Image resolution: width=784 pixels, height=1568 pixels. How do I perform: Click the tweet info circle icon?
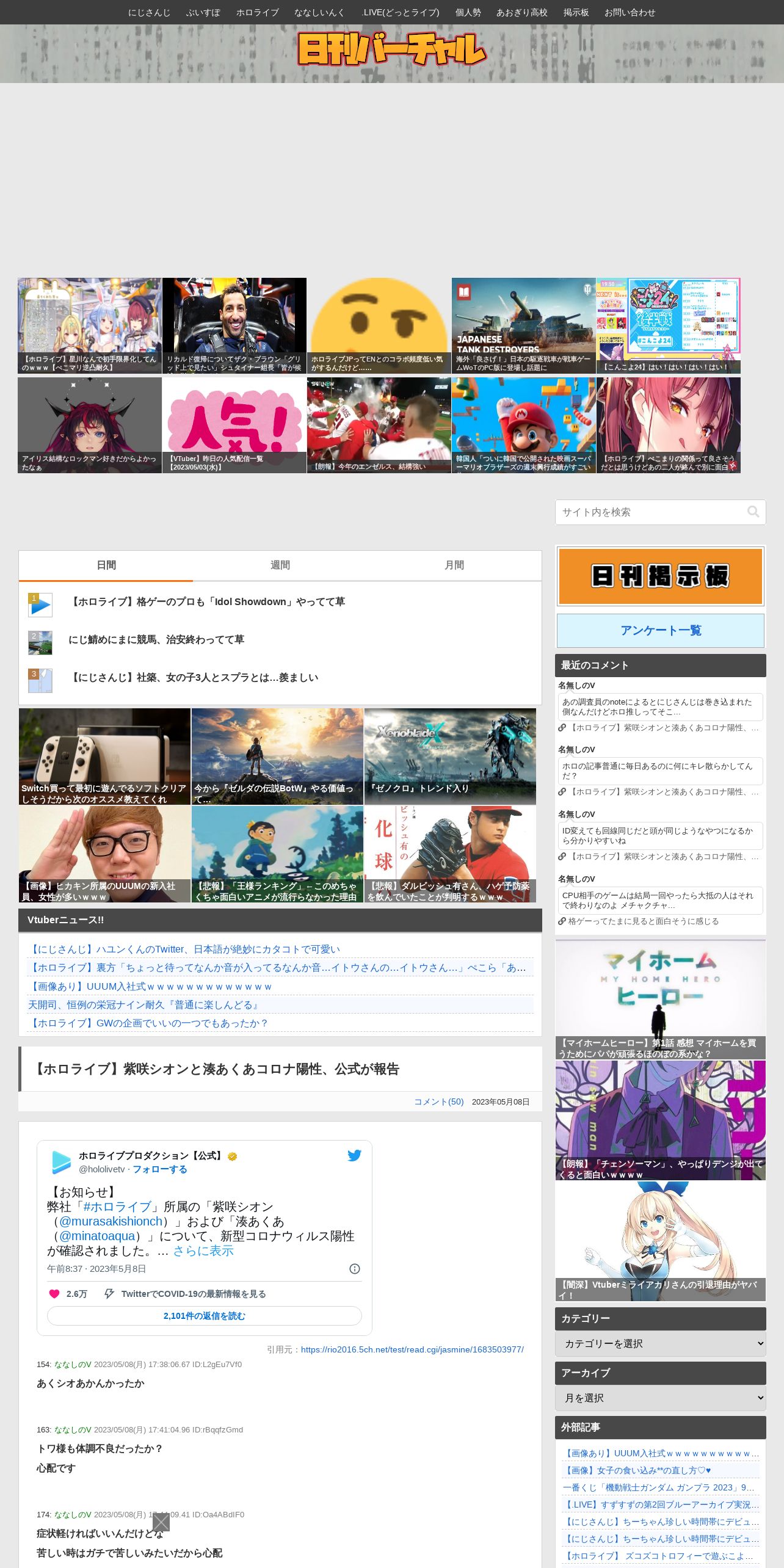click(354, 1269)
